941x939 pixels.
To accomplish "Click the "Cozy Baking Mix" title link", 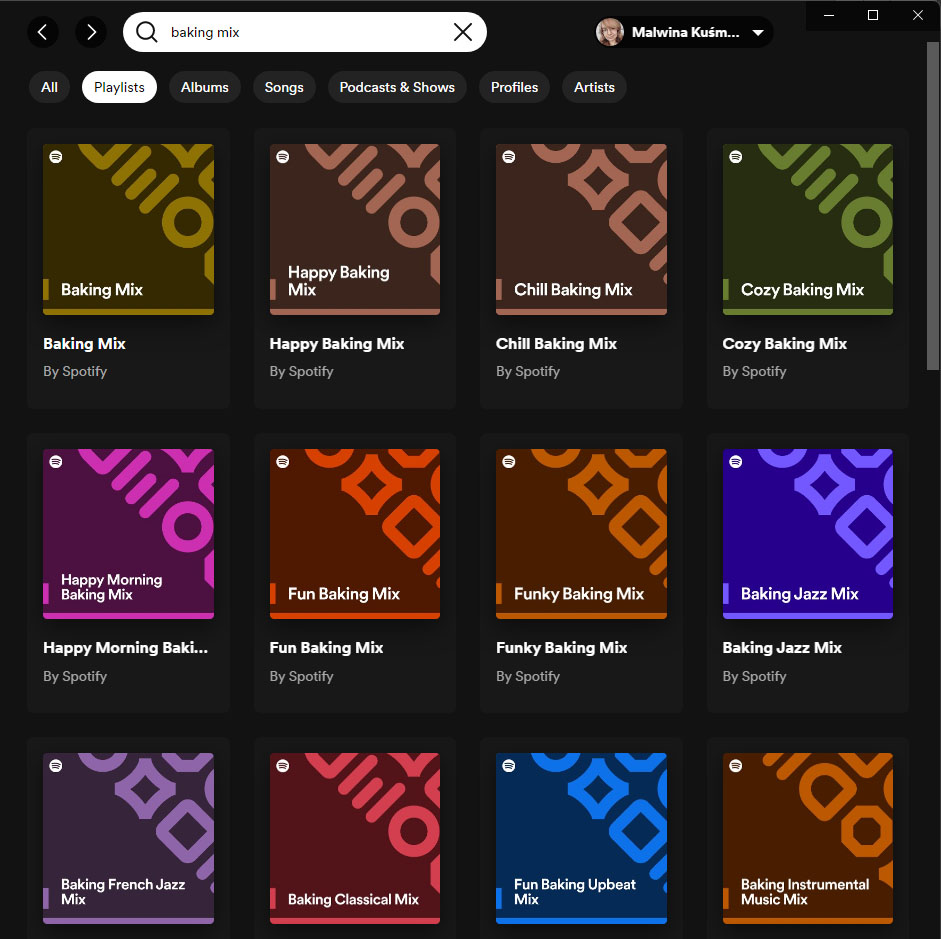I will [784, 344].
